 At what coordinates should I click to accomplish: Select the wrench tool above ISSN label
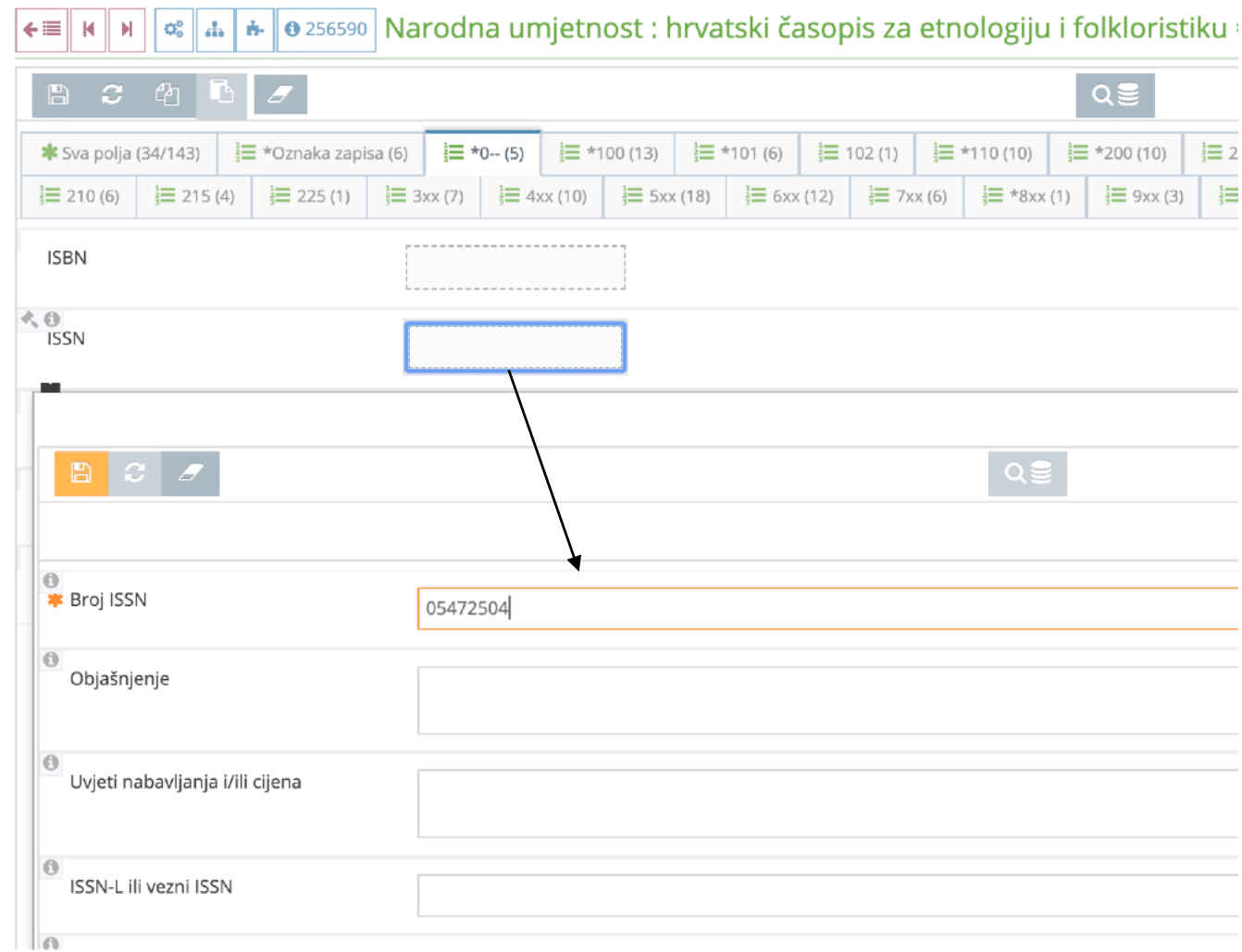tap(31, 318)
